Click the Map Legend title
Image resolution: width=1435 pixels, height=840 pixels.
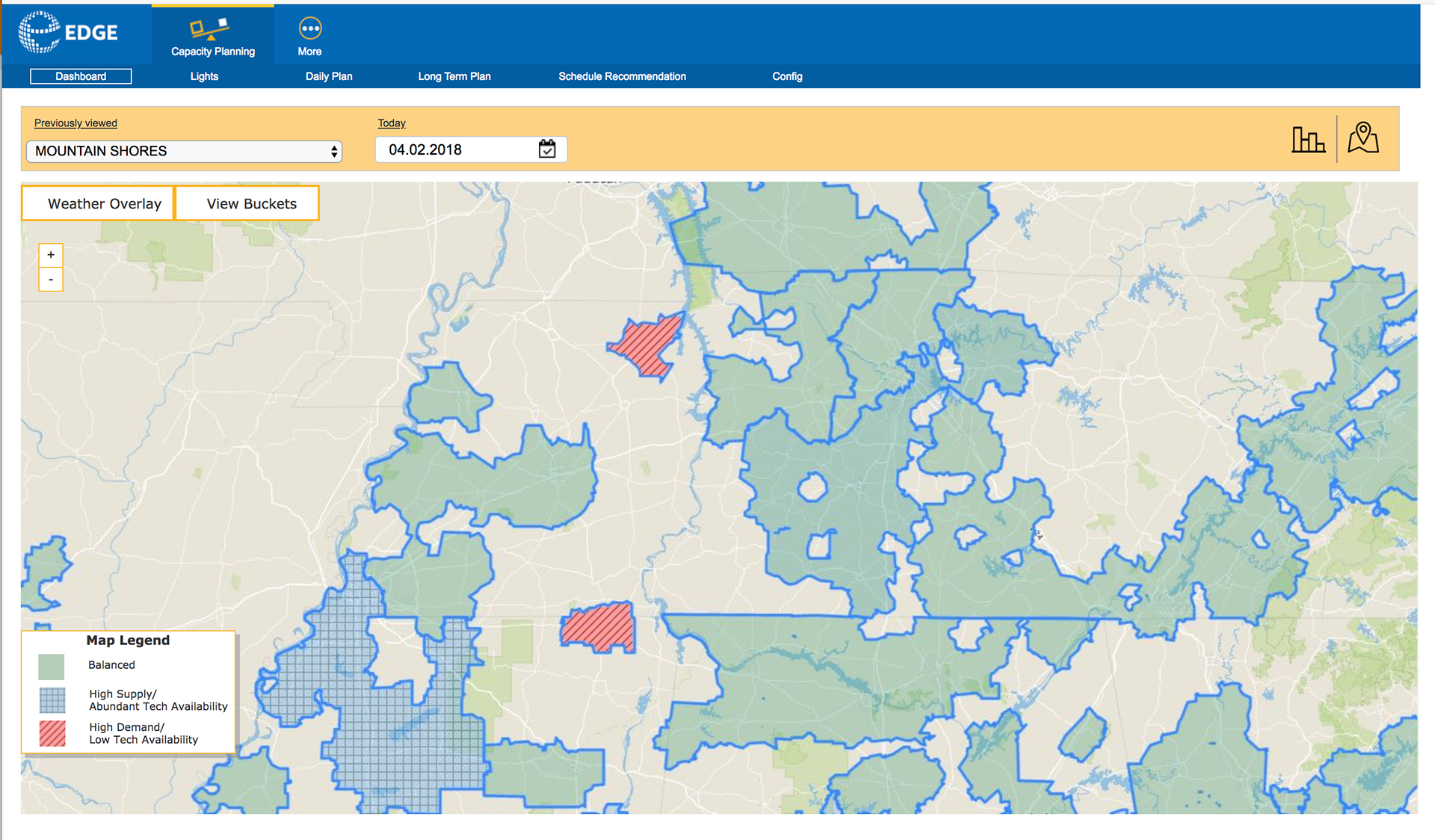(x=128, y=640)
